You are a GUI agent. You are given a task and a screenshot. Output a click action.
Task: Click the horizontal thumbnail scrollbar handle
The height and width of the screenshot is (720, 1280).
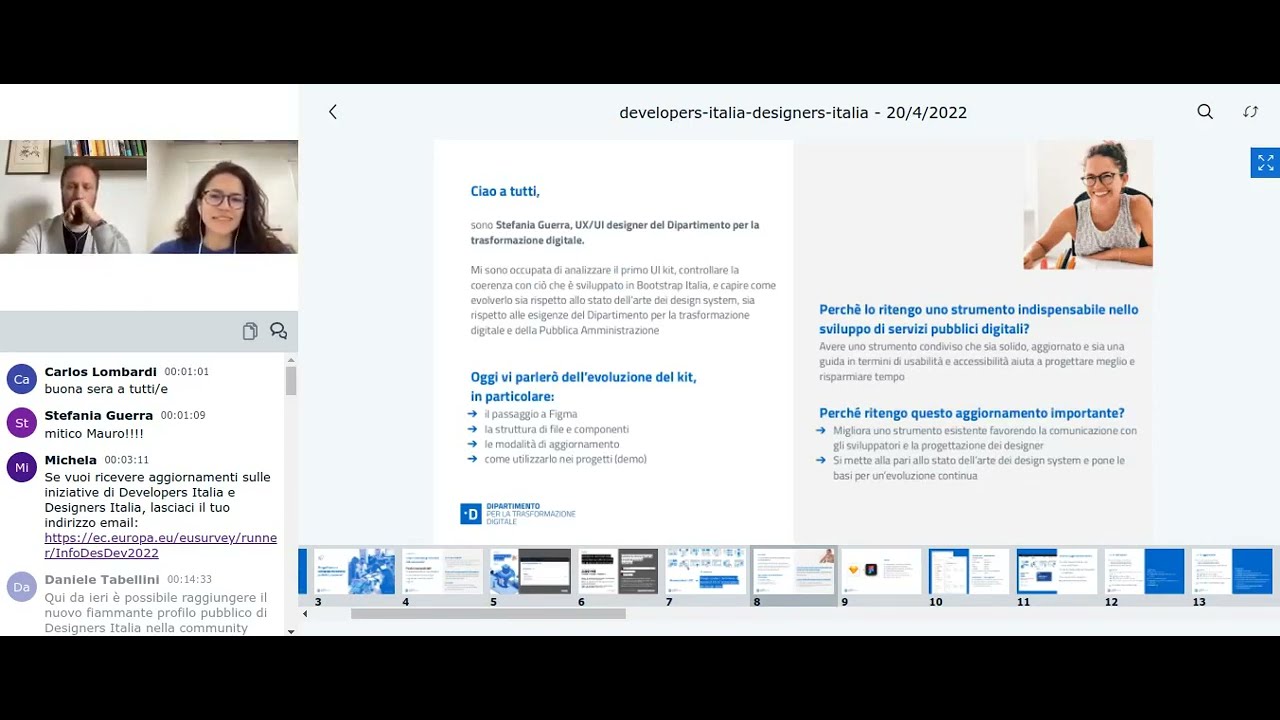click(x=488, y=614)
